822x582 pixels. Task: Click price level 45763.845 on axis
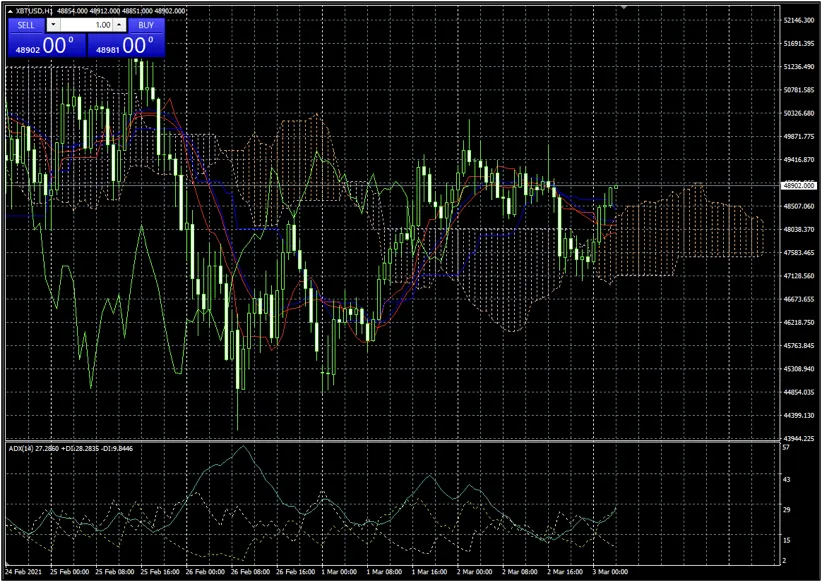(x=799, y=346)
